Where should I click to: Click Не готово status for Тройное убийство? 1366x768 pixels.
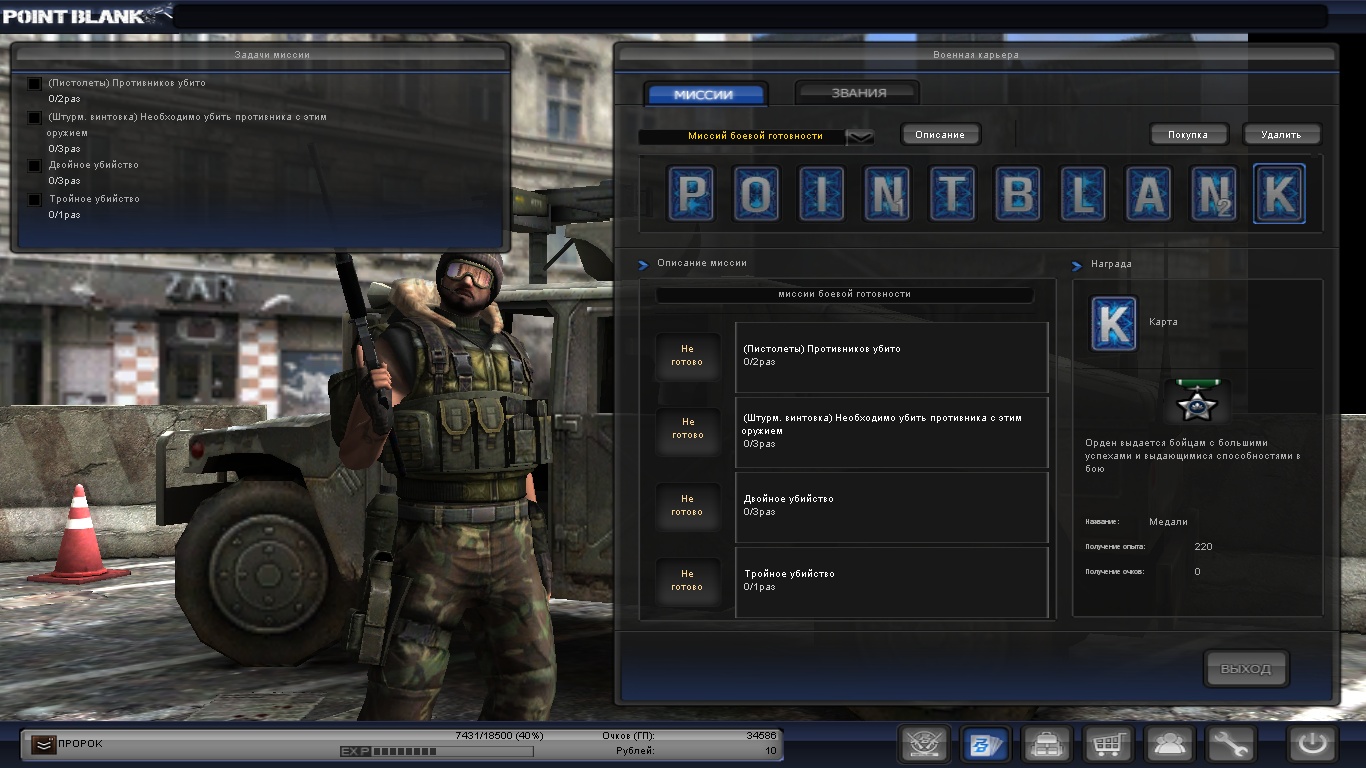(687, 580)
